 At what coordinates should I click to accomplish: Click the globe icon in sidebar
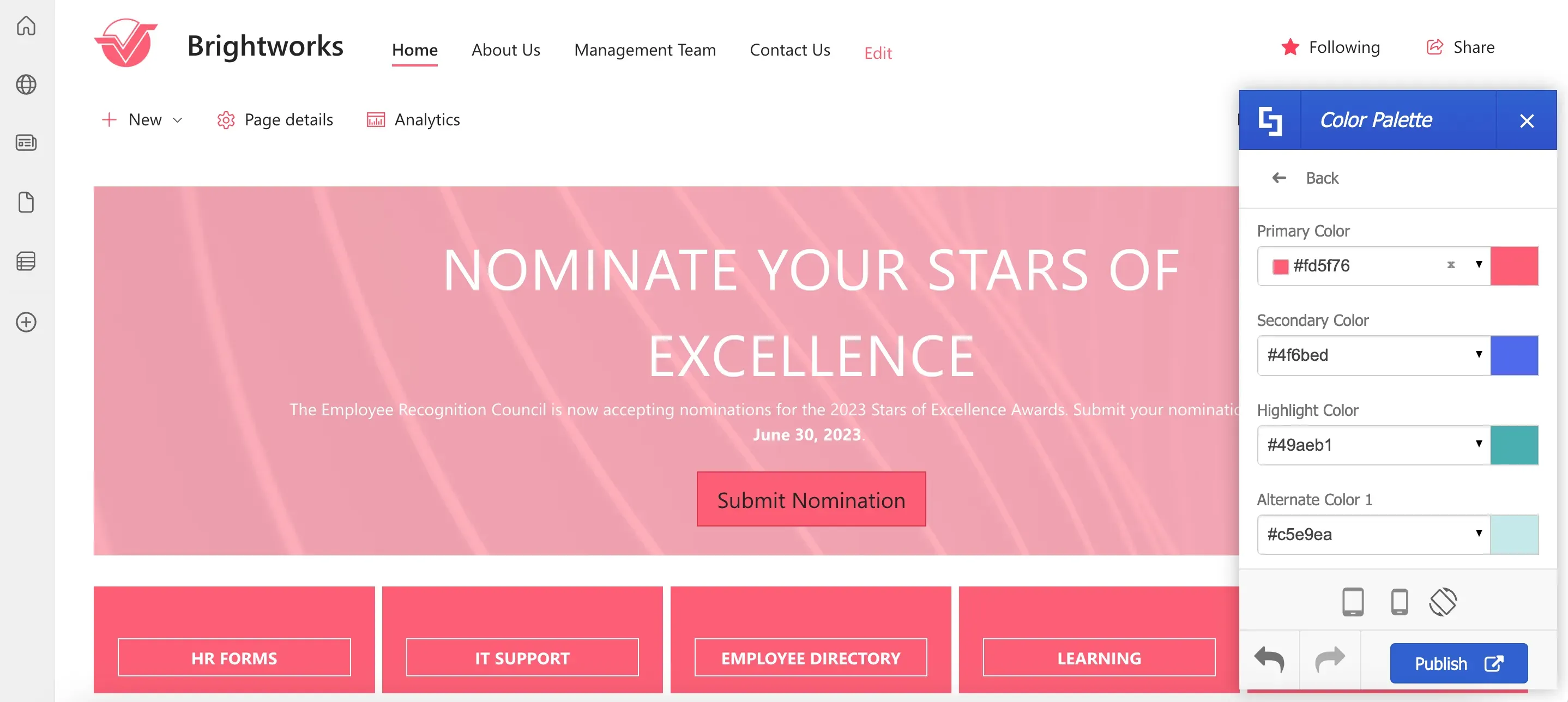[x=26, y=84]
